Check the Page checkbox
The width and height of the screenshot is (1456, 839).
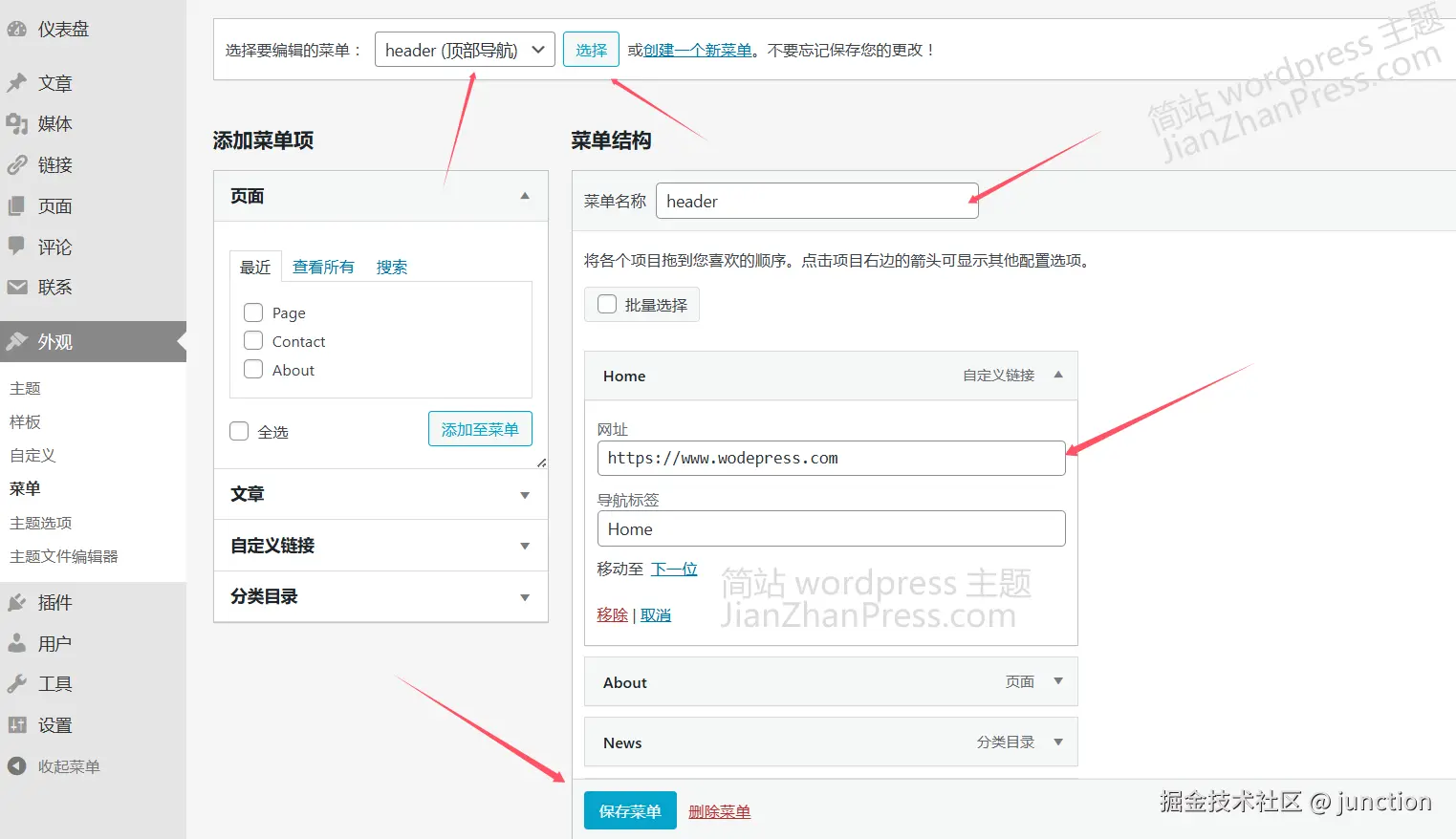(253, 312)
